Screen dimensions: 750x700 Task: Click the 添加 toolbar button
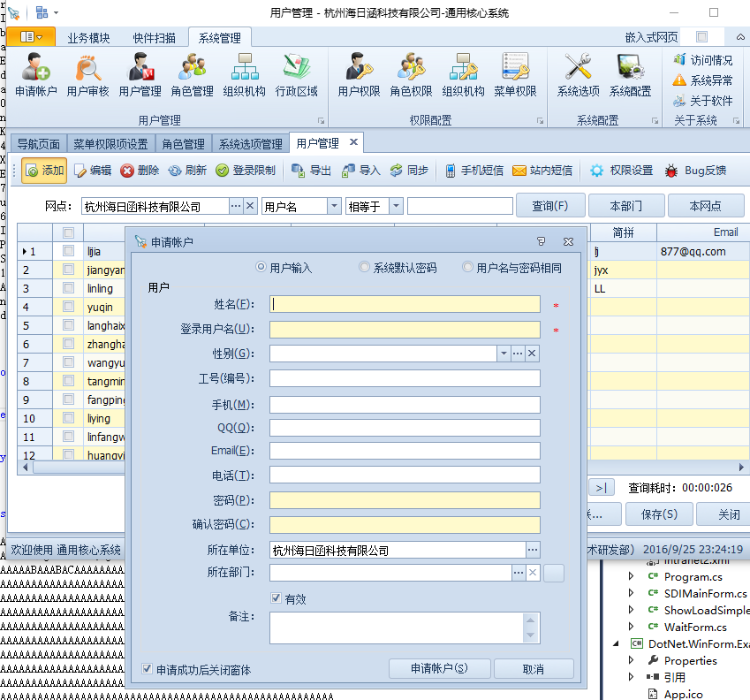[44, 170]
